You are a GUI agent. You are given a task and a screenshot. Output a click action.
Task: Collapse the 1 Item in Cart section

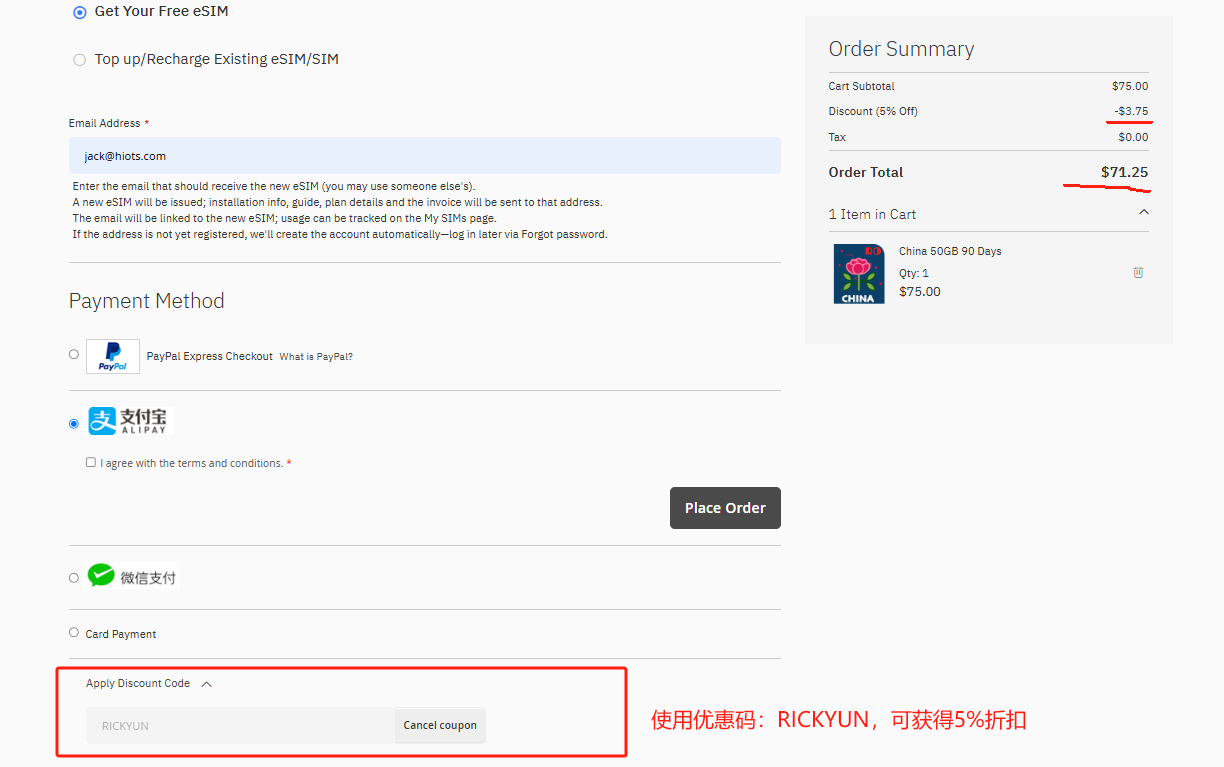1144,213
